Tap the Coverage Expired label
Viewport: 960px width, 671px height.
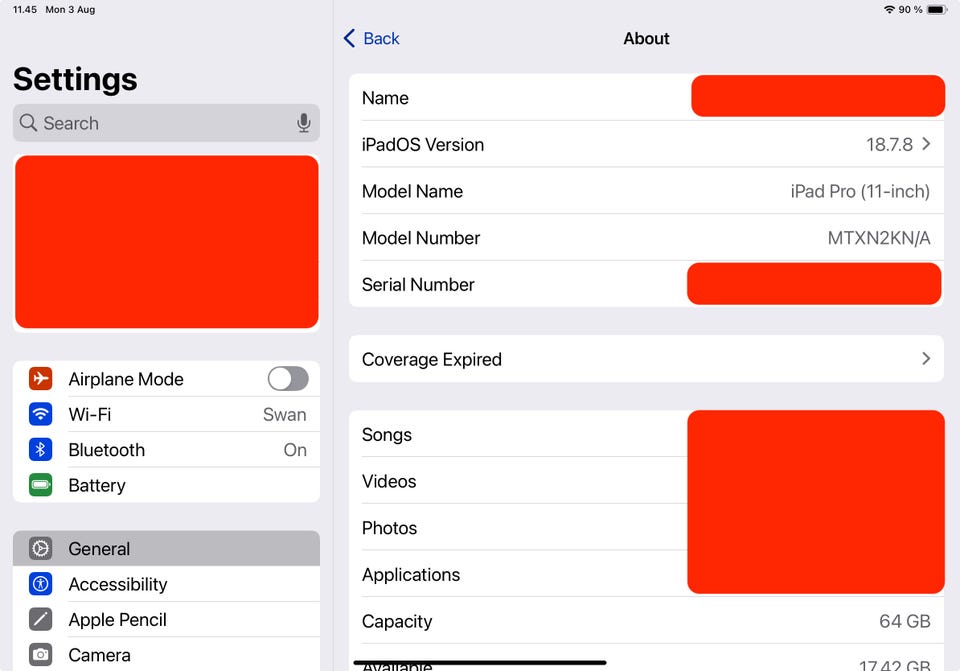(432, 359)
